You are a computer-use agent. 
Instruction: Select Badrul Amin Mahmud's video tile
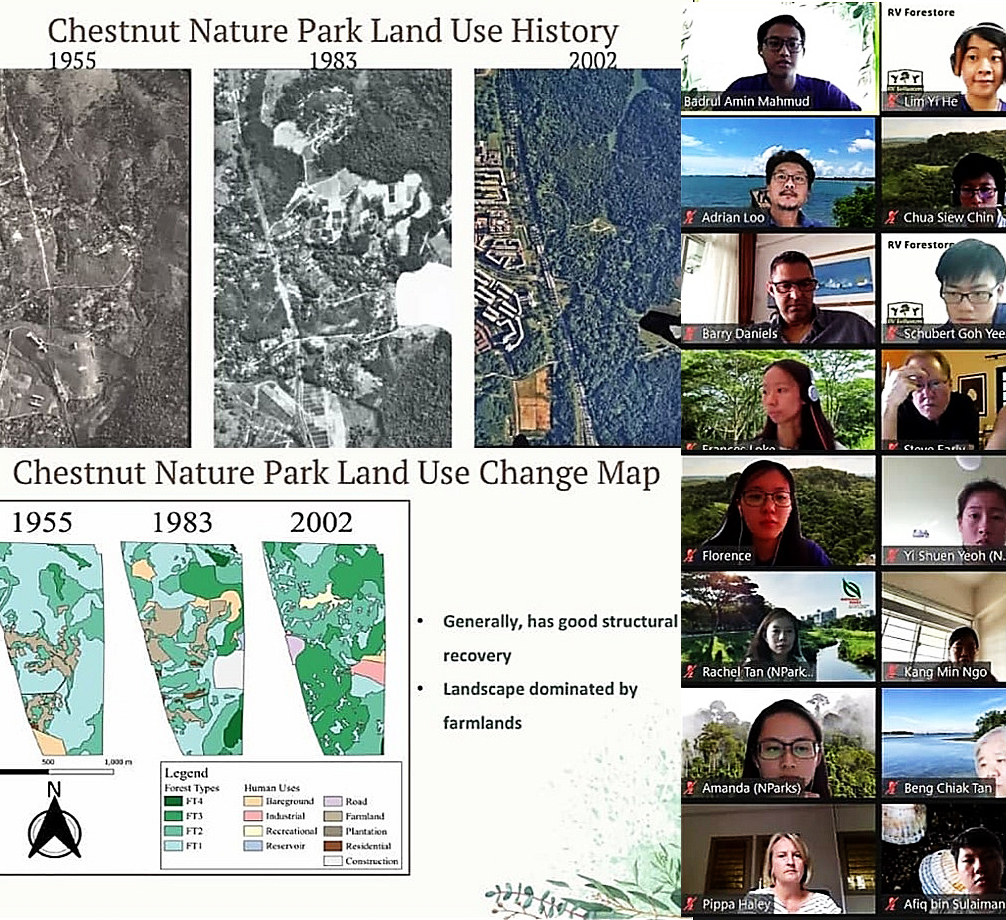click(x=778, y=56)
